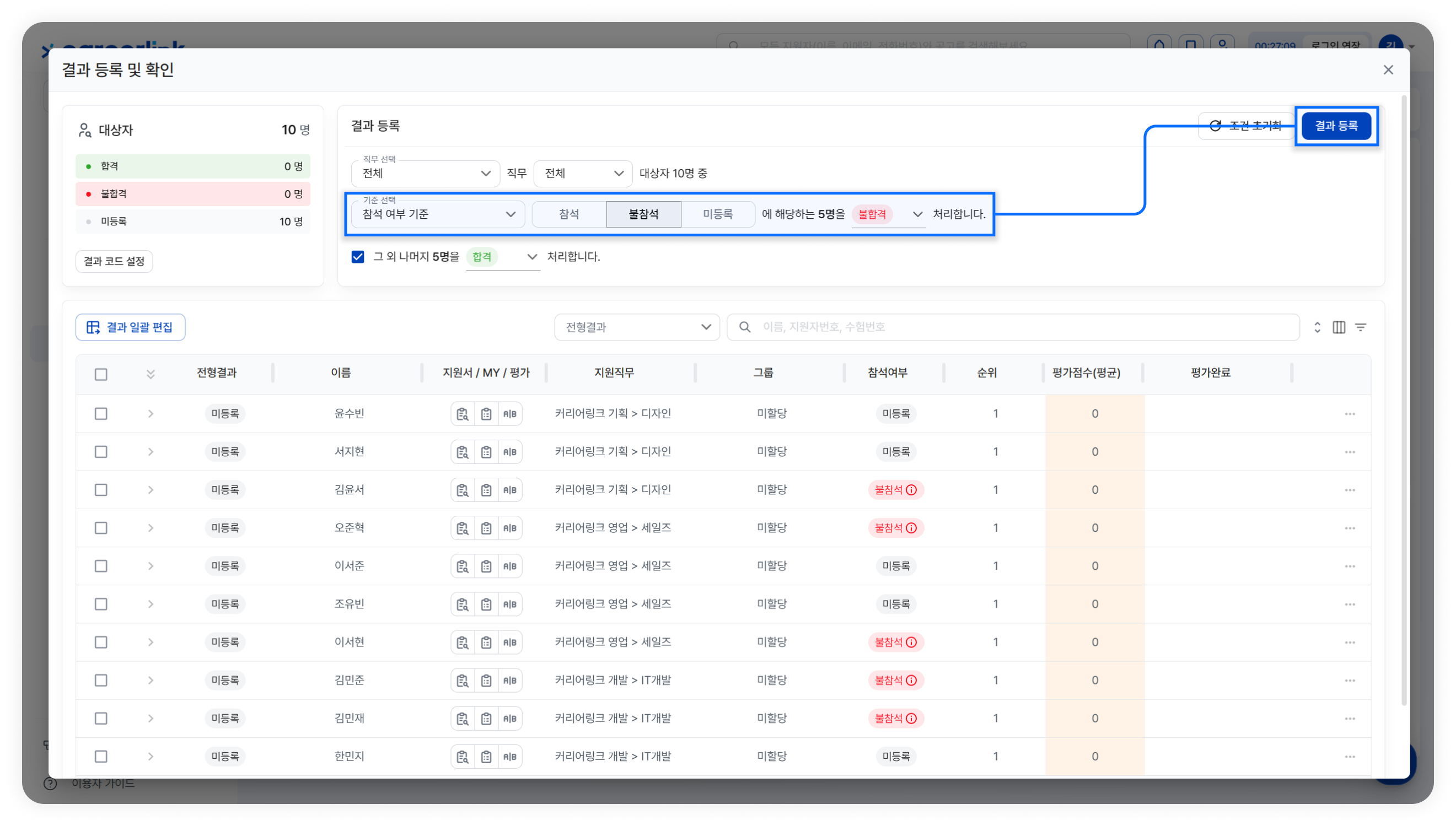Open the more options menu for 김윤서
The width and height of the screenshot is (1456, 826).
tap(1350, 489)
